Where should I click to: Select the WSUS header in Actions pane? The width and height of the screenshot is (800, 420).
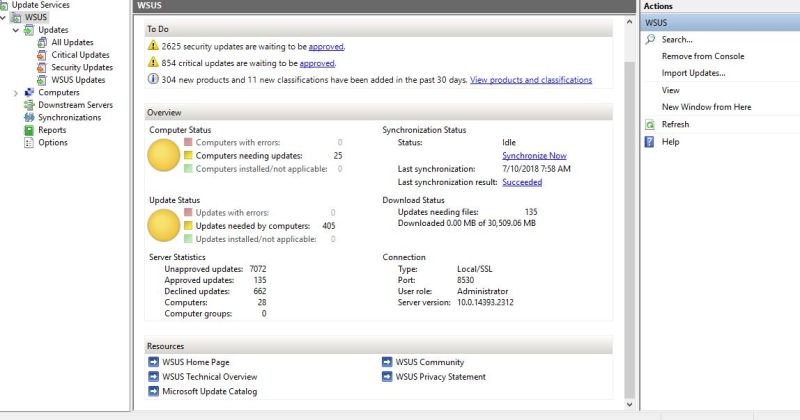tap(720, 22)
